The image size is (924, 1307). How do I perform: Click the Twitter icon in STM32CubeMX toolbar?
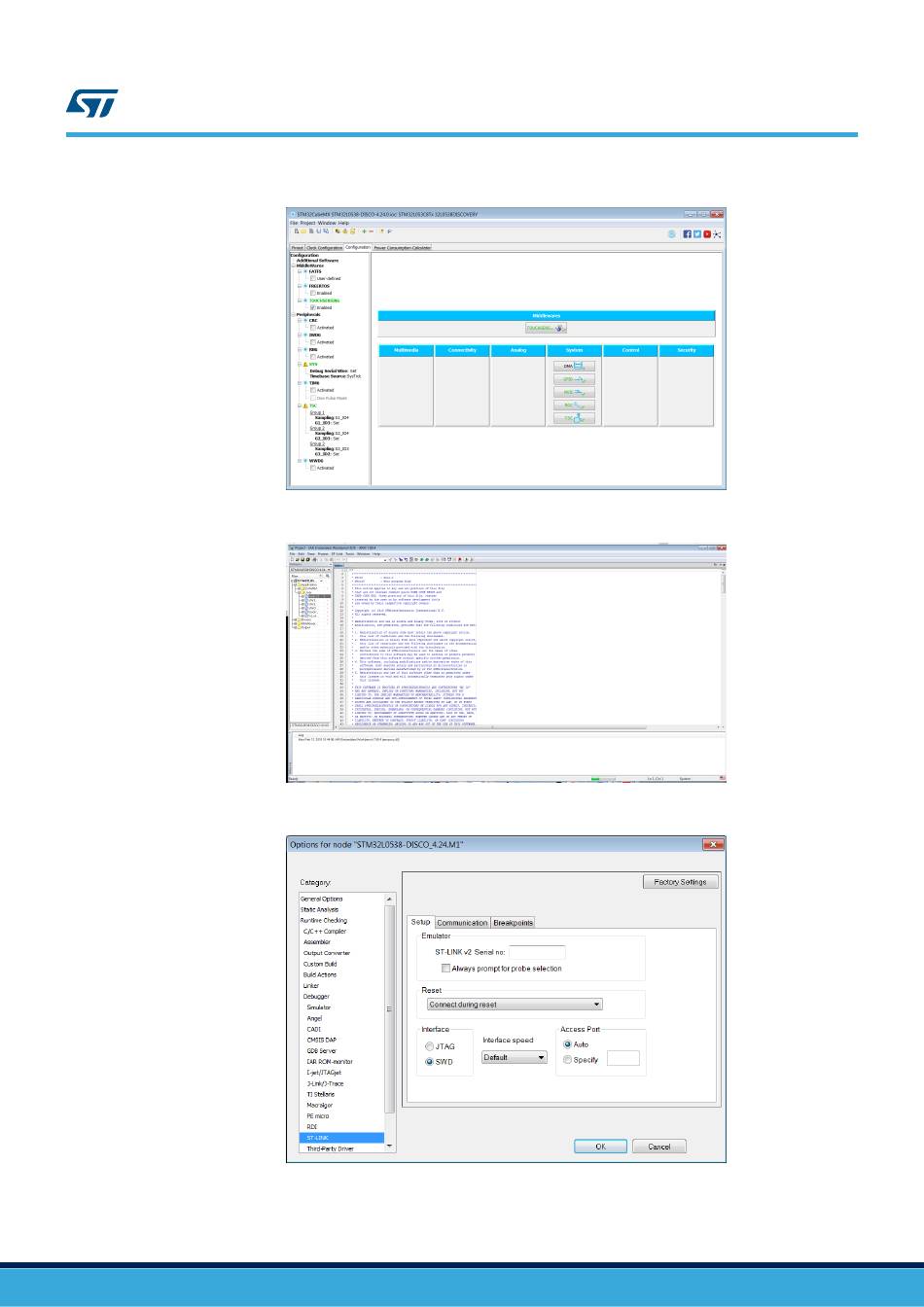click(x=696, y=233)
